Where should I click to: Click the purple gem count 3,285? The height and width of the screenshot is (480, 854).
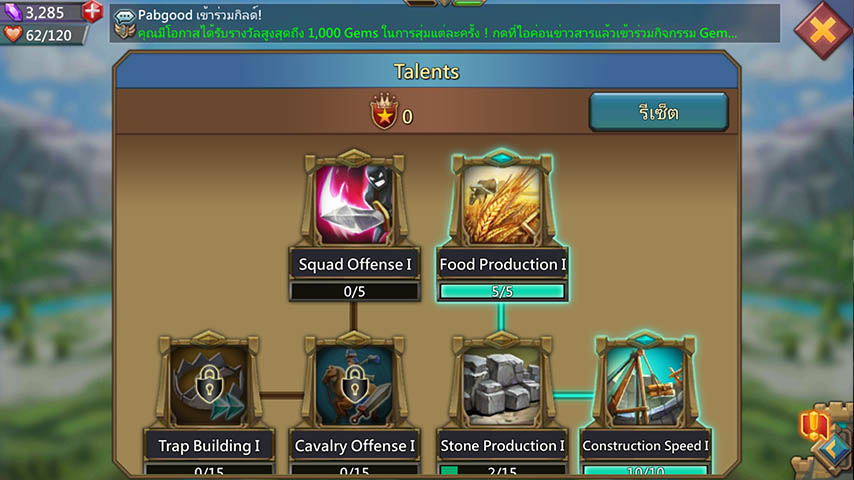[45, 12]
